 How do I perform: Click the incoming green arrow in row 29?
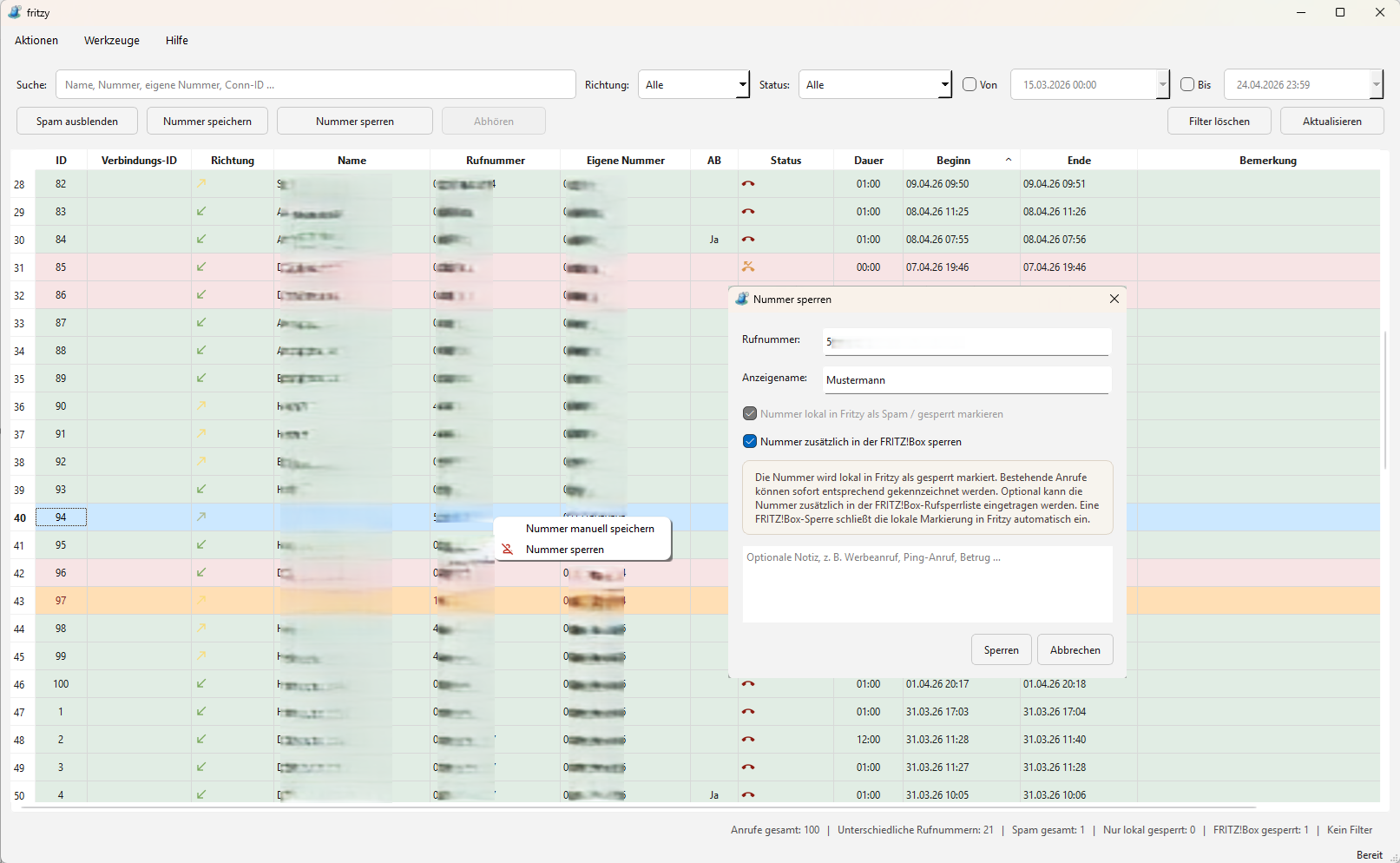tap(201, 211)
